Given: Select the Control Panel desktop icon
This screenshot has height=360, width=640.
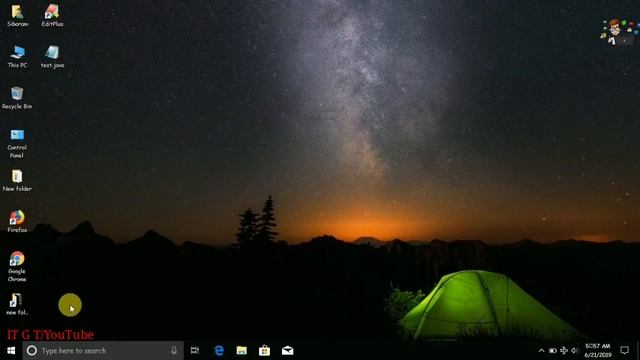Looking at the screenshot, I should [17, 143].
